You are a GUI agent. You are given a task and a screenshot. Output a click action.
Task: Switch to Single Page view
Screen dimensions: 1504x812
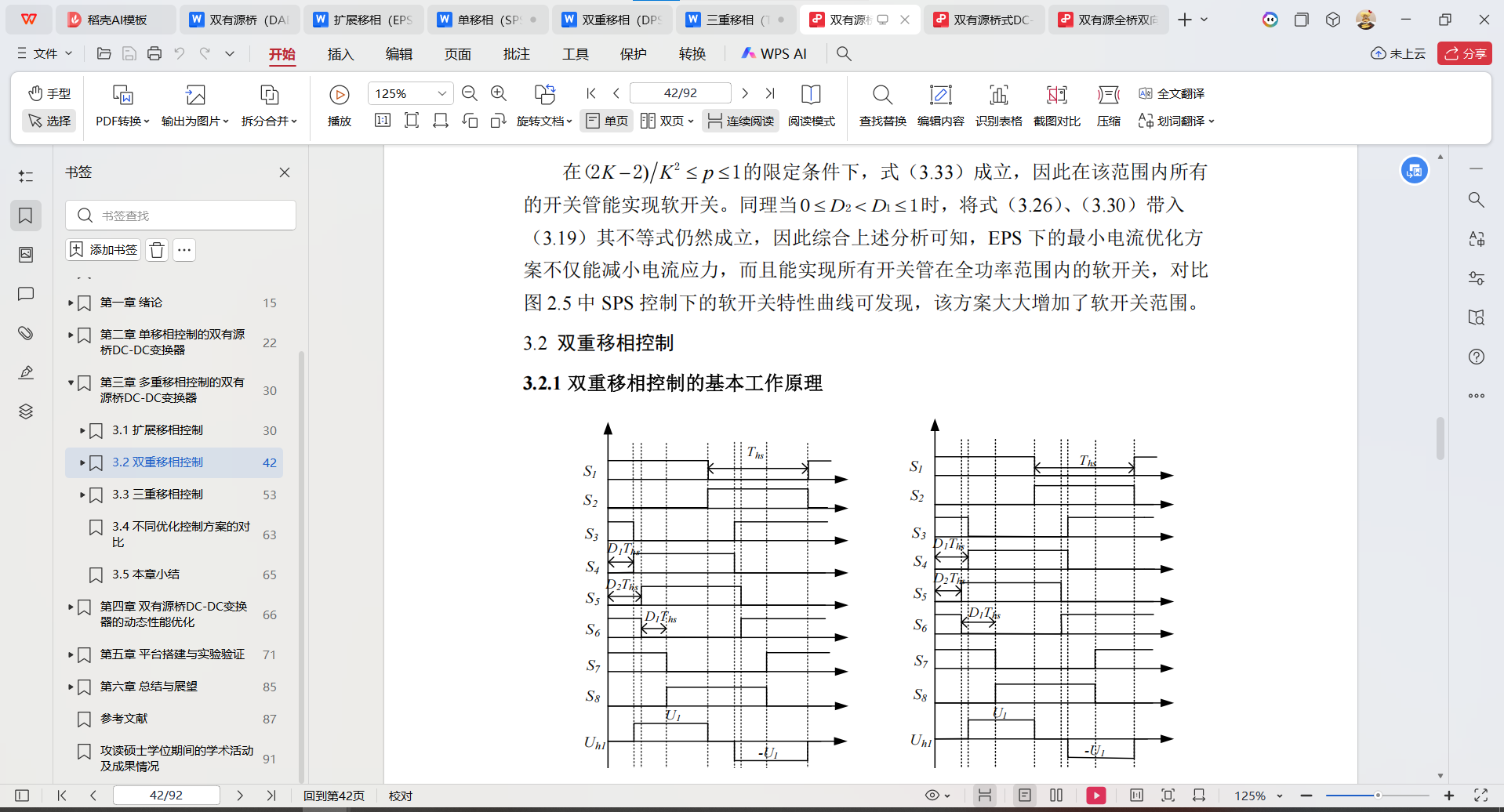click(607, 121)
